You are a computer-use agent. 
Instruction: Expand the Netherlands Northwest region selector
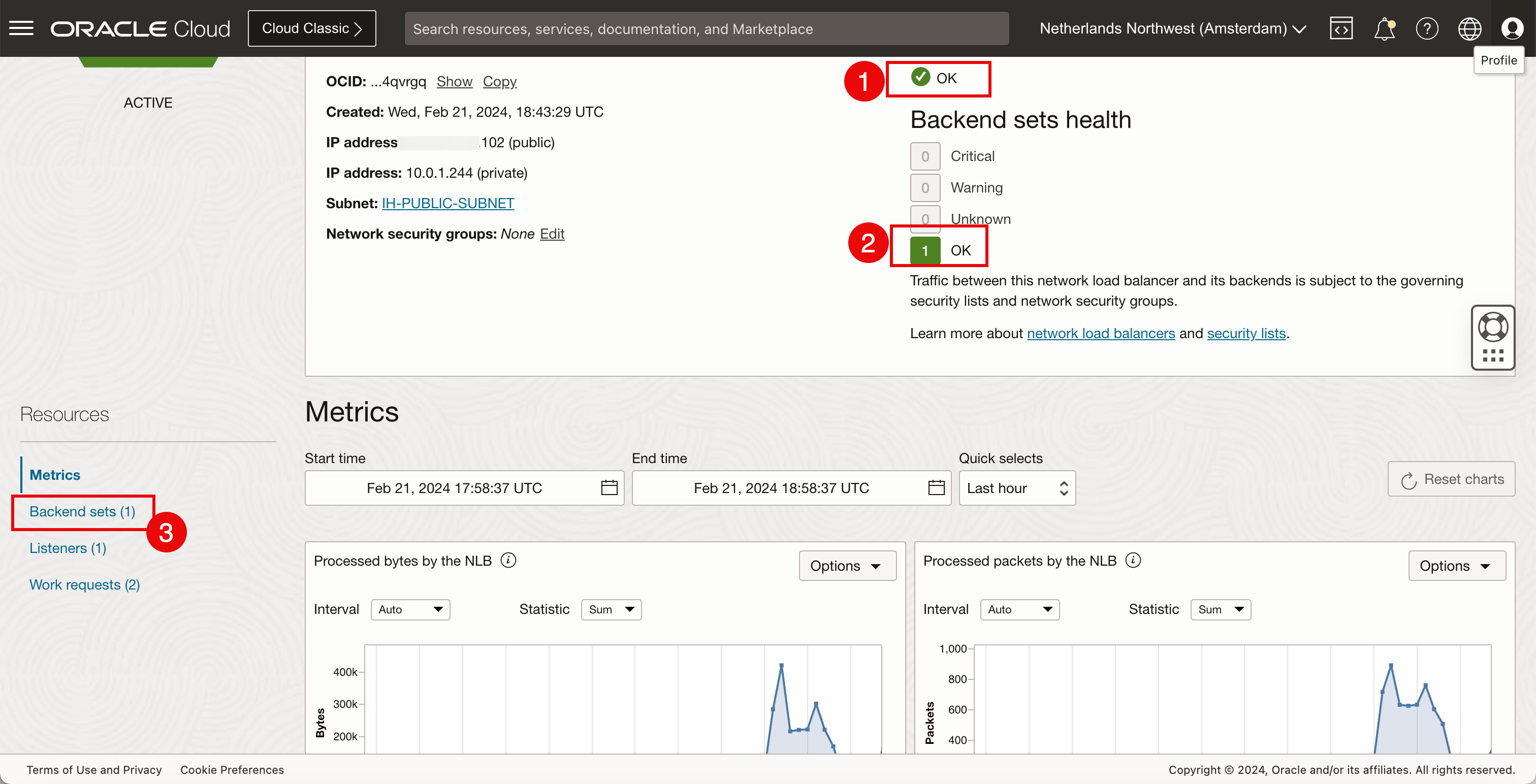pyautogui.click(x=1172, y=28)
